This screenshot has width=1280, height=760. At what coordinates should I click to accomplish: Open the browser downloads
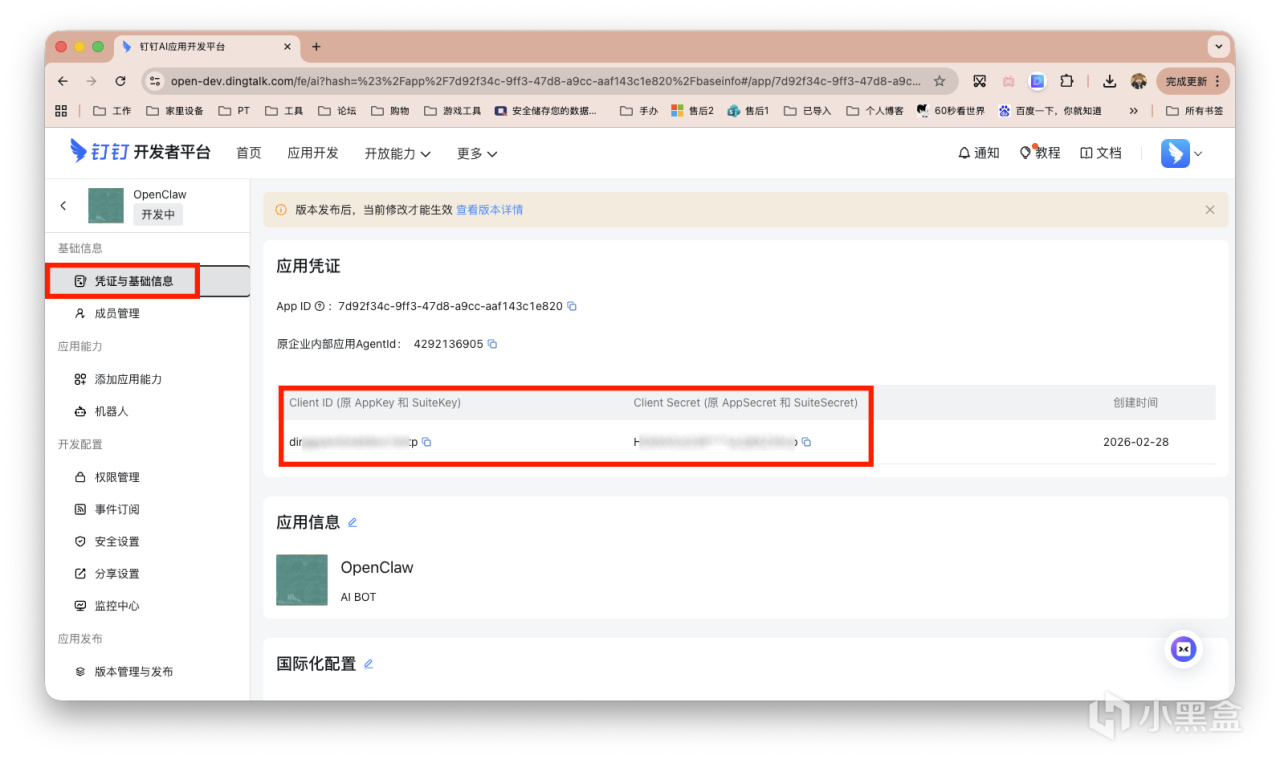coord(1110,81)
